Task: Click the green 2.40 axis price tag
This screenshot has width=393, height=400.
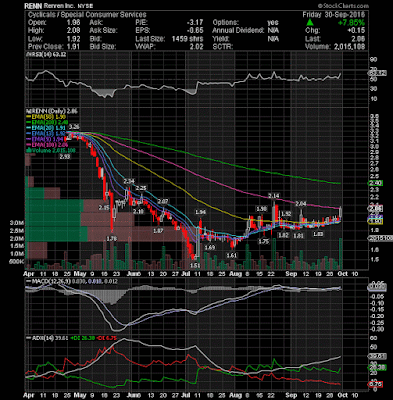Action: click(376, 183)
